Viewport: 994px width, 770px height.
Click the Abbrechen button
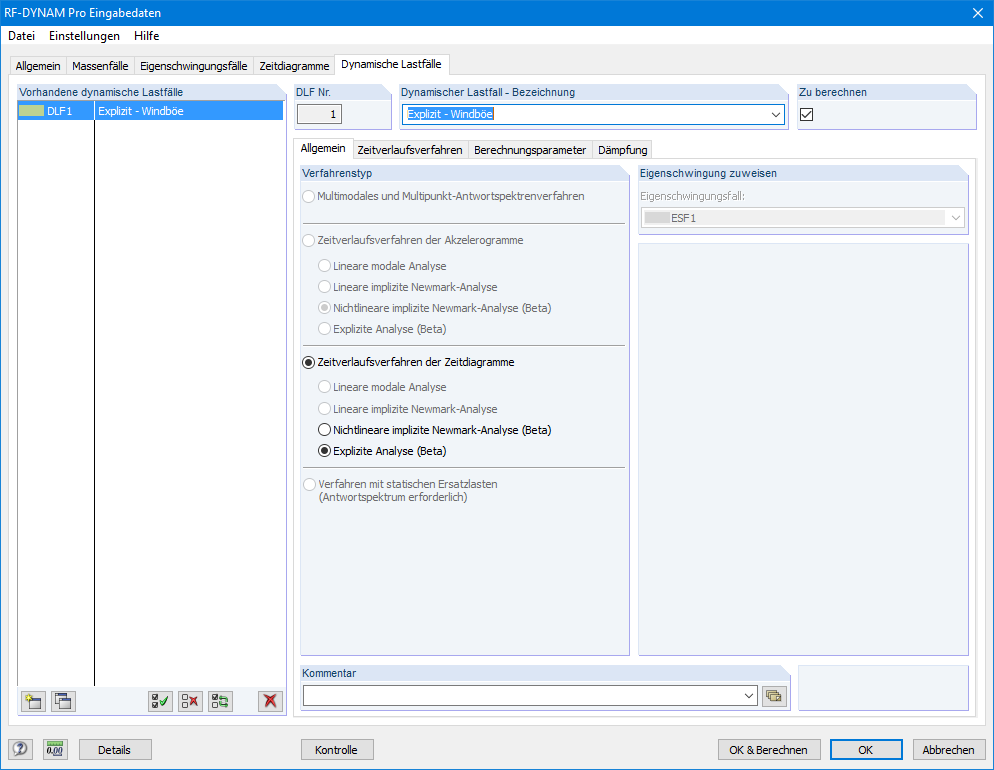[x=948, y=750]
